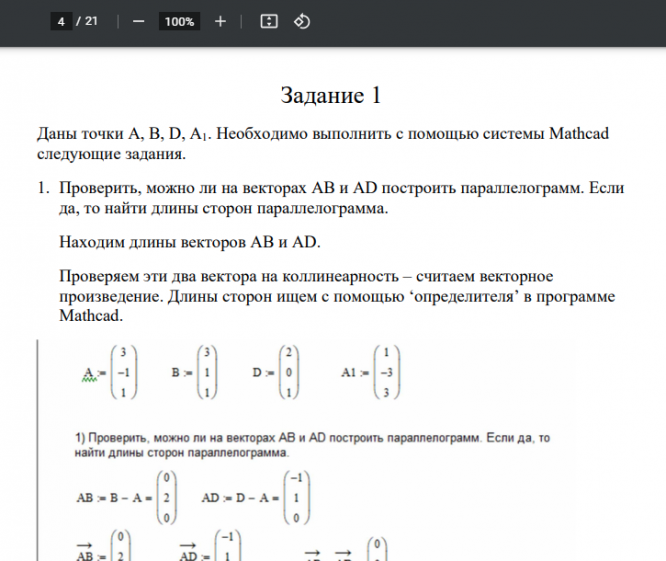Screen dimensions: 666x561
Task: Click the expression 'AB := B − A'
Action: (x=127, y=497)
